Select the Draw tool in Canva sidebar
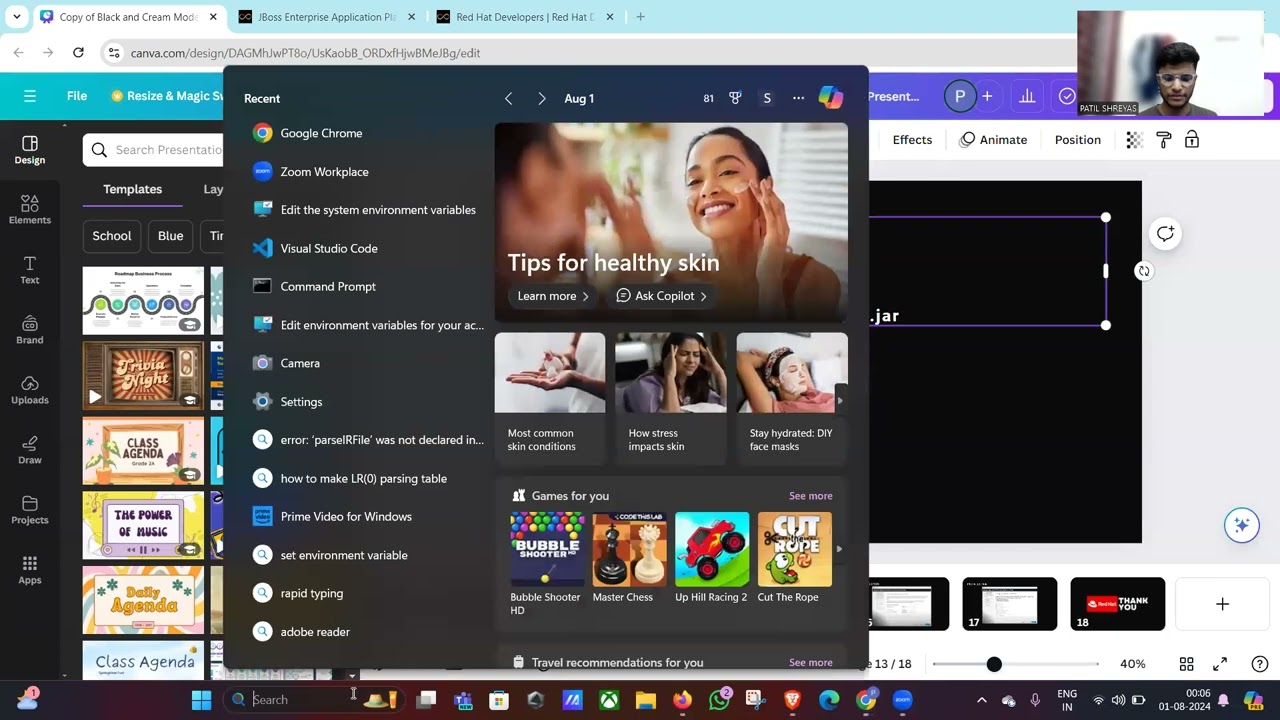Screen dimensions: 1280x720 coord(30,450)
